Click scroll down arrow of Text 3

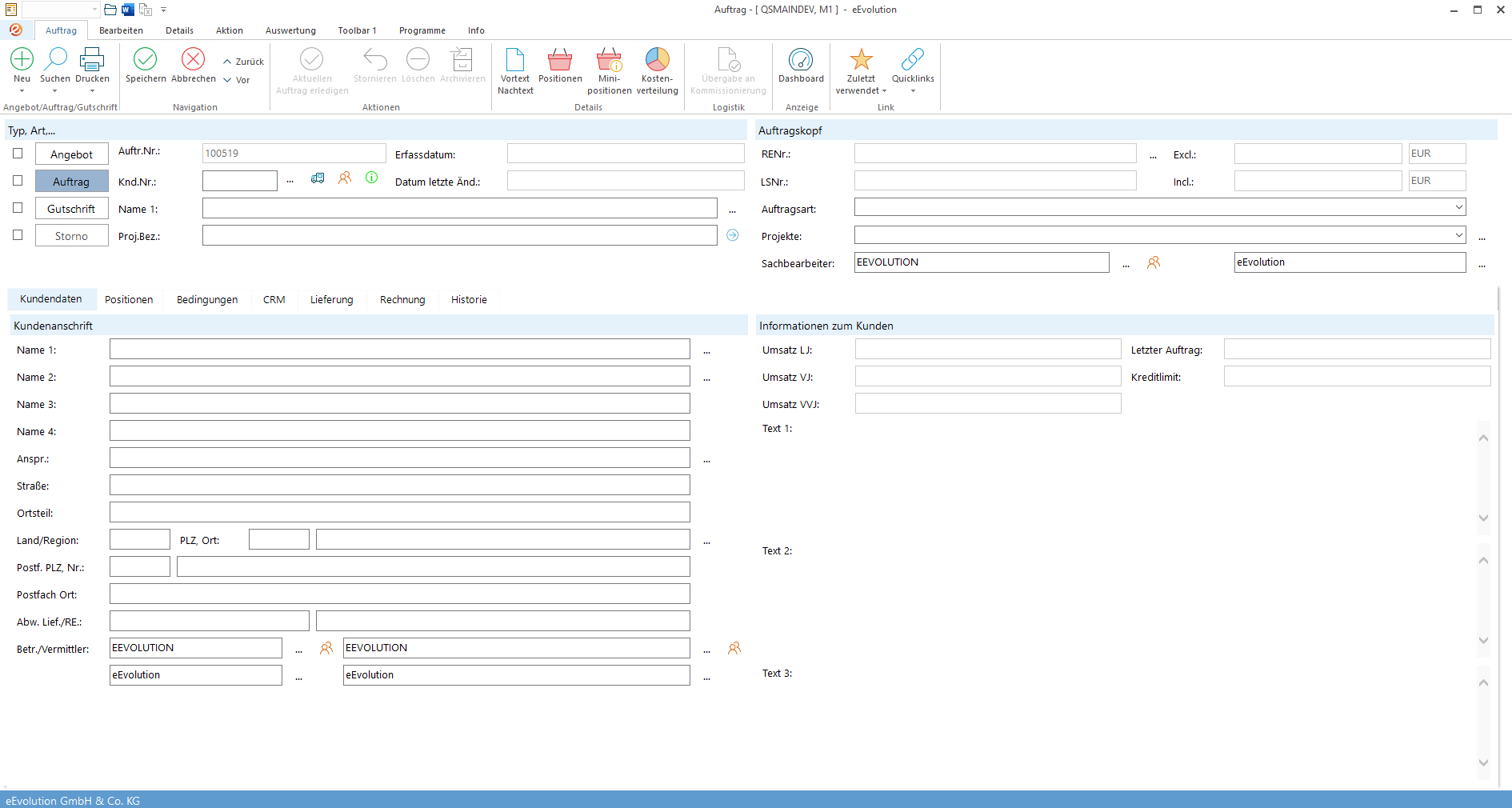(1483, 762)
